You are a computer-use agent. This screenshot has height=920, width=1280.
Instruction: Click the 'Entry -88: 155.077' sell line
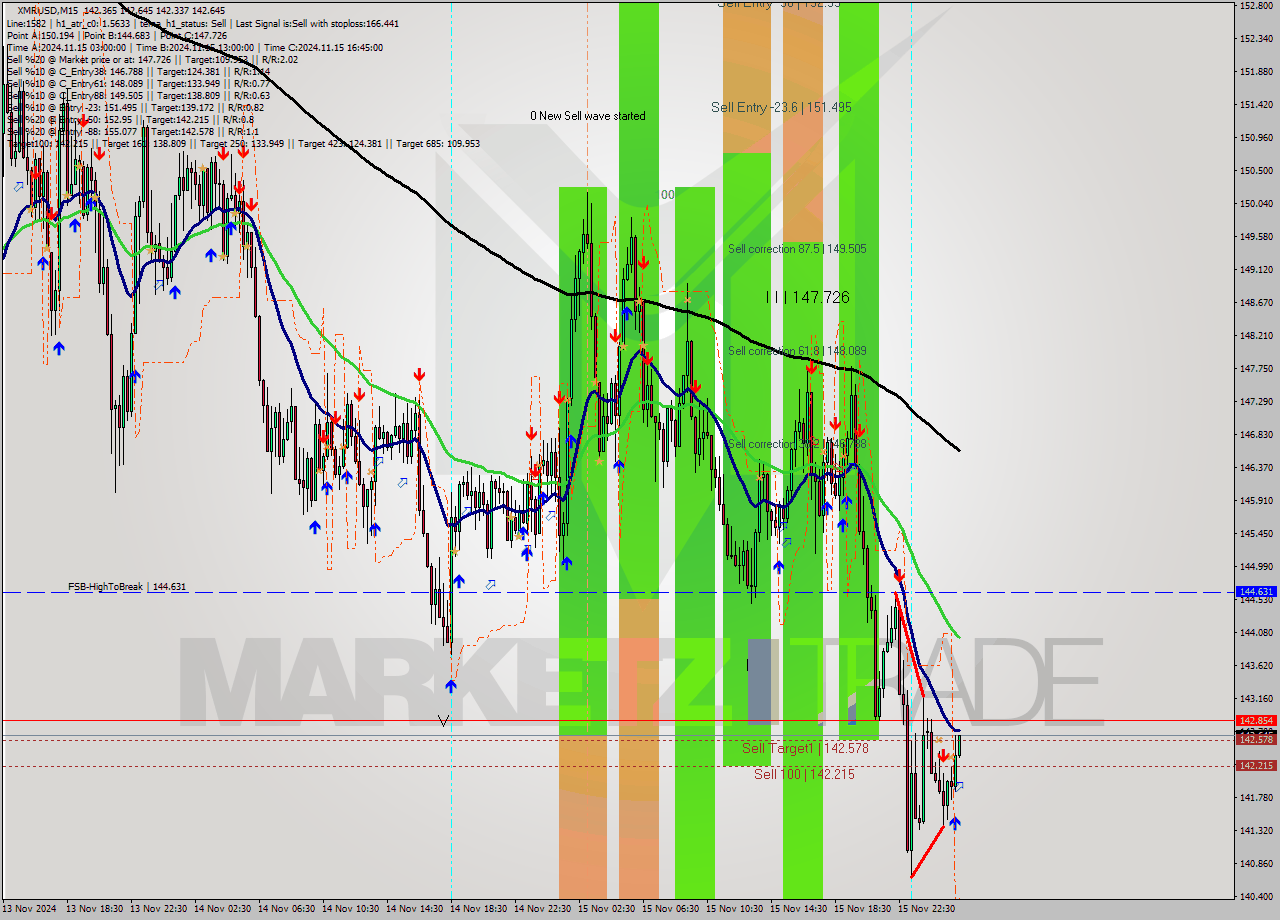132,131
